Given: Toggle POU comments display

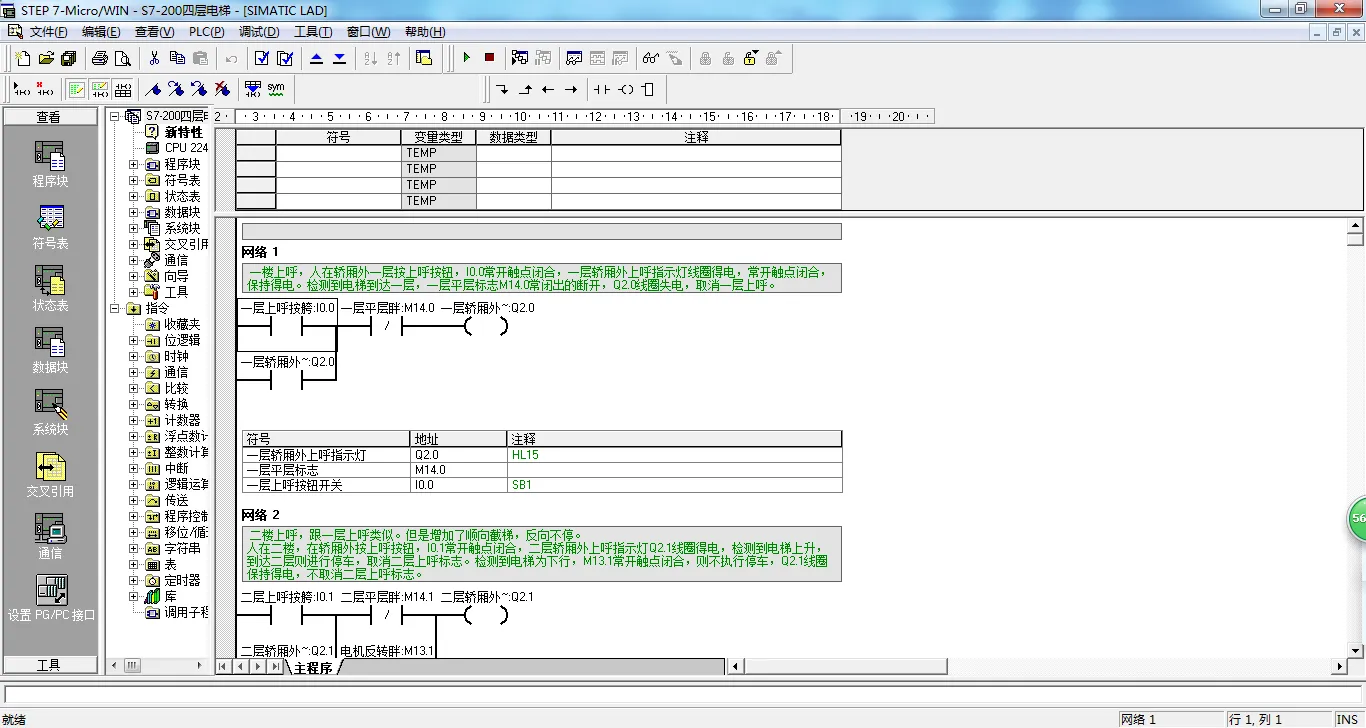Looking at the screenshot, I should coord(77,89).
